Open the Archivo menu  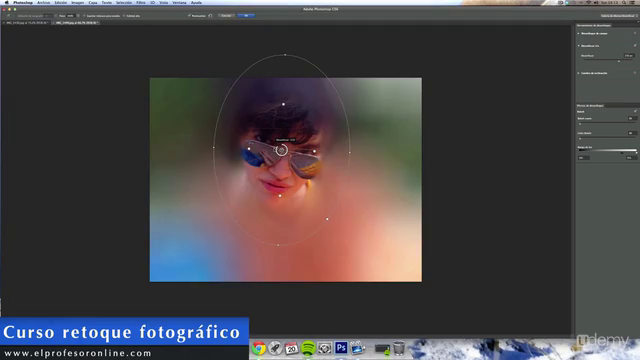[x=44, y=2]
